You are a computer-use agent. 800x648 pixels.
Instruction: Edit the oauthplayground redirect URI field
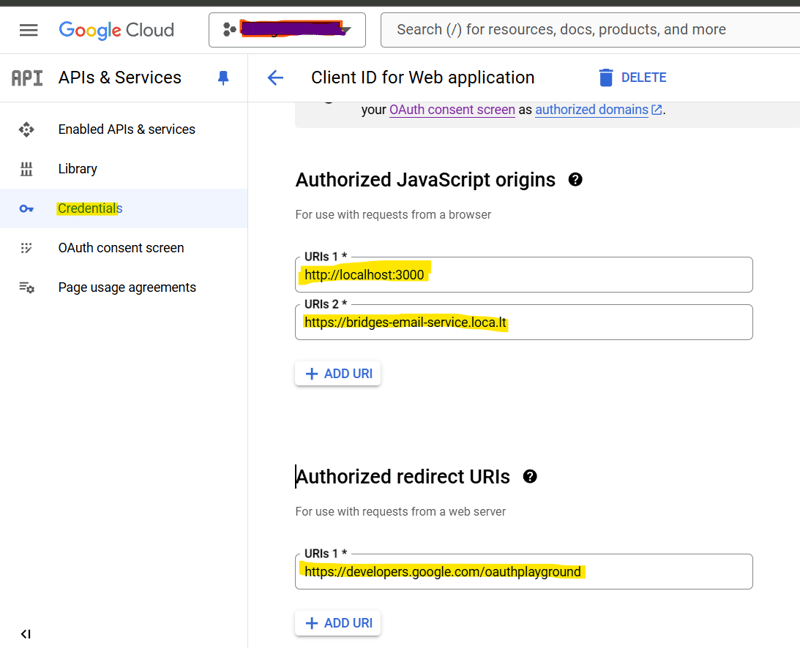(523, 571)
